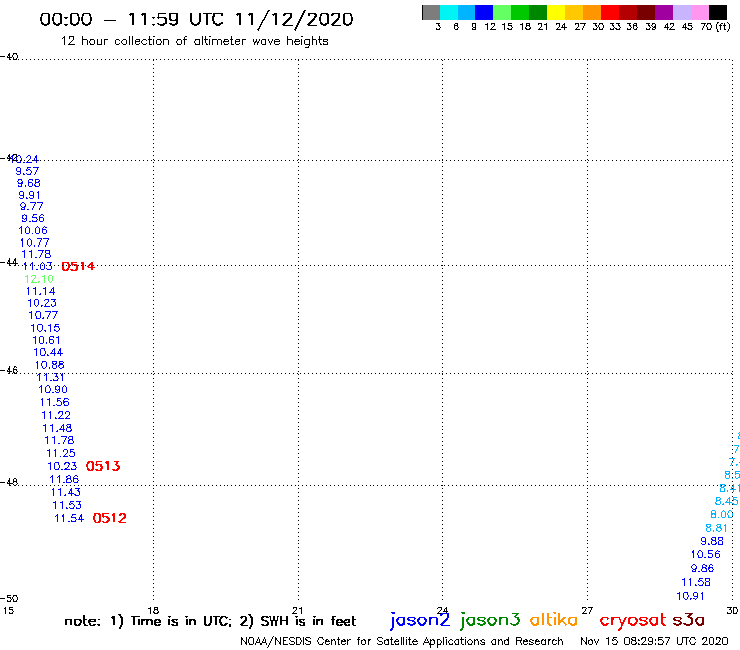Pick the bright red swatch in the color scale
Viewport: 740px width, 650px height.
610,12
